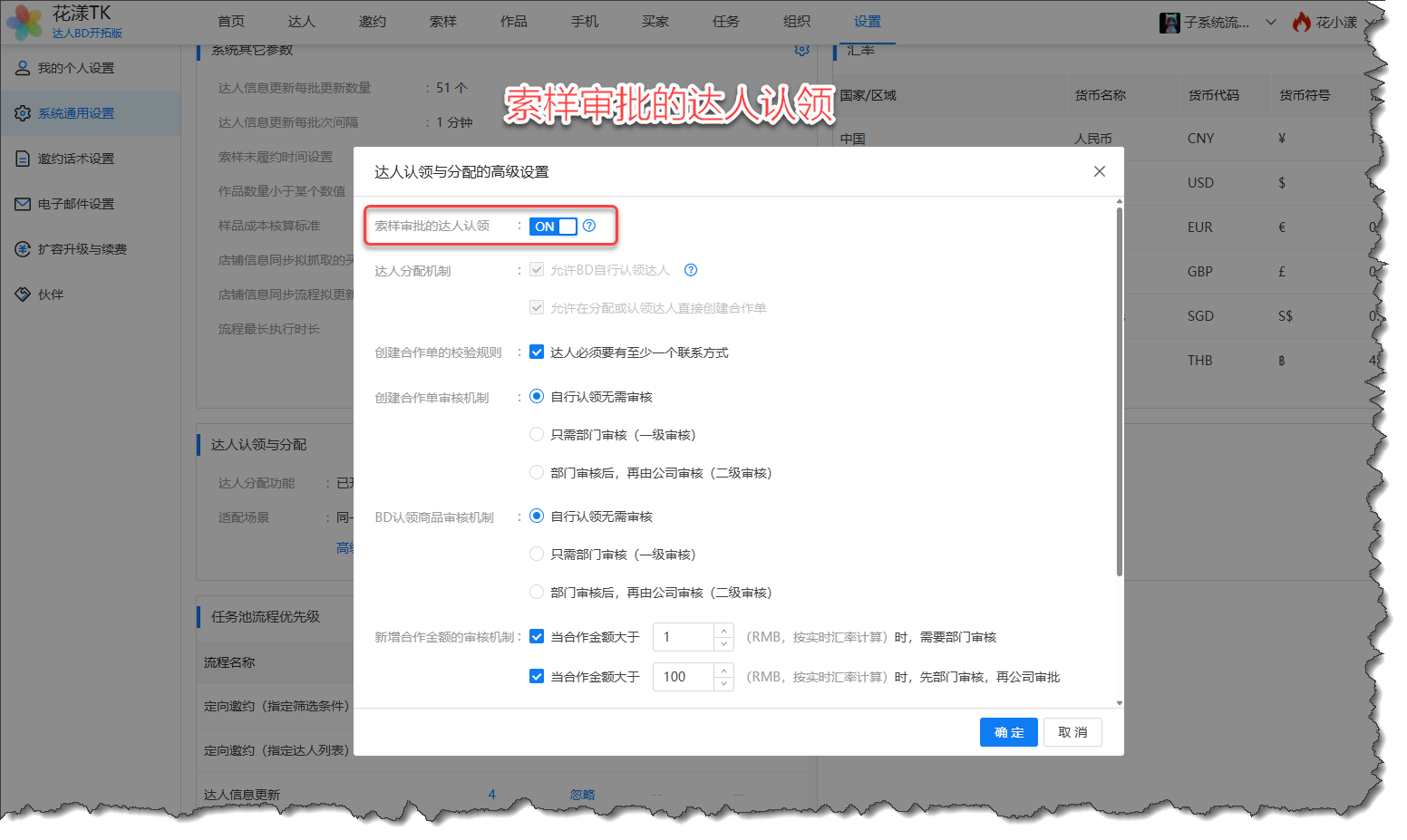This screenshot has width=1407, height=840.
Task: Decrease the company audit amount value of 100
Action: pyautogui.click(x=723, y=683)
